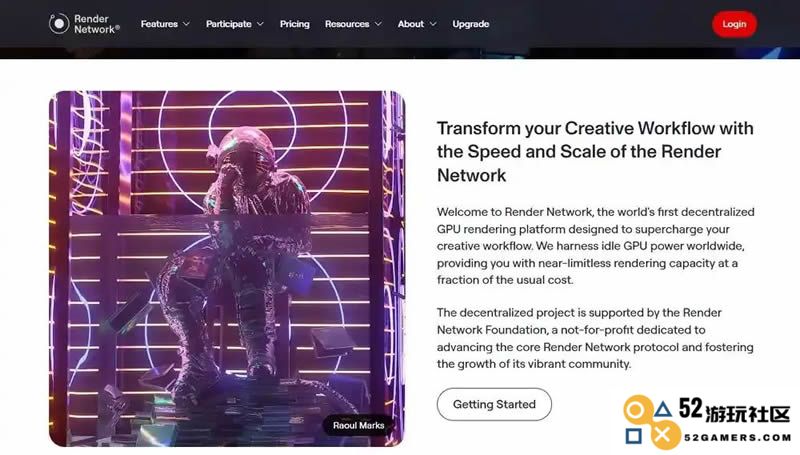Click the Transform your Creative Workflow heading
Screen dimensions: 800x455
pos(595,151)
